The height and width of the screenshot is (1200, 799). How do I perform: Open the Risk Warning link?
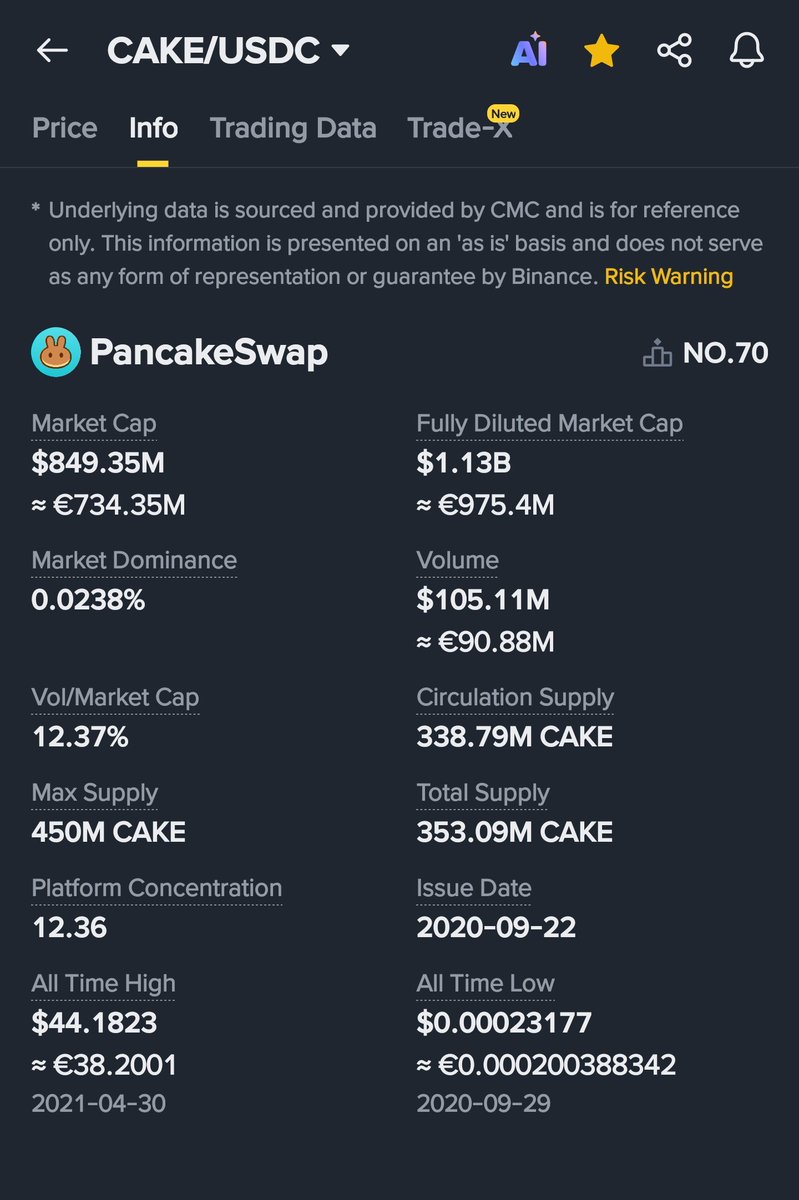[x=668, y=276]
